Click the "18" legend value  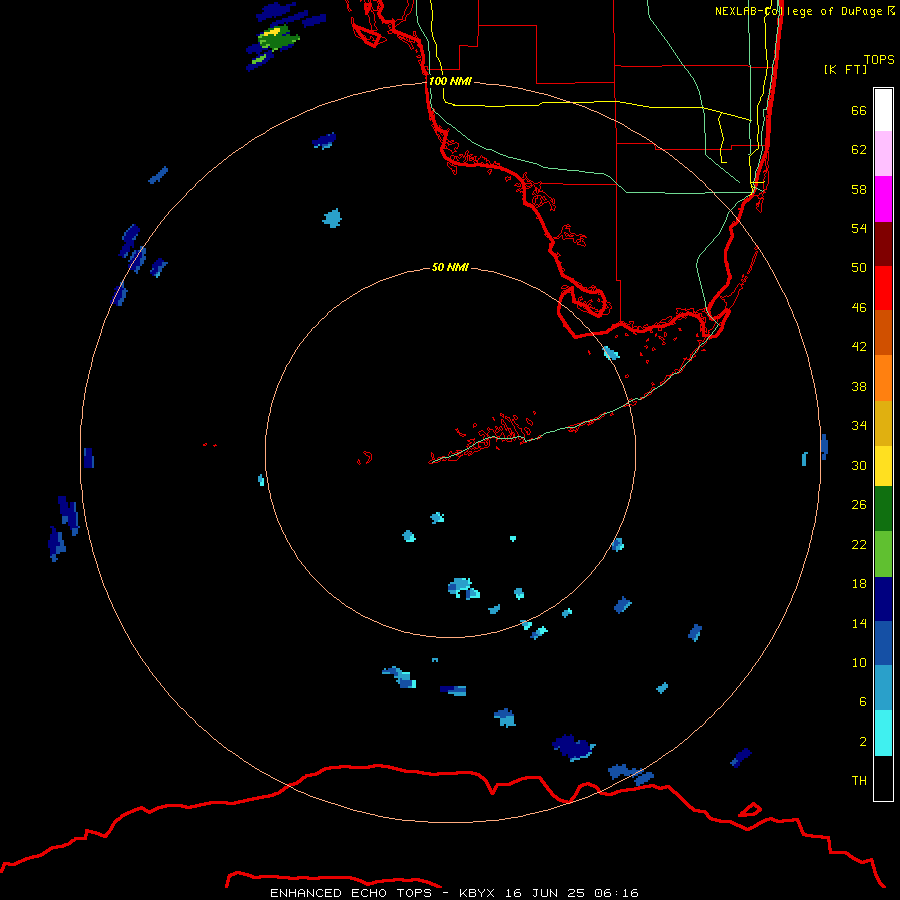coord(859,584)
